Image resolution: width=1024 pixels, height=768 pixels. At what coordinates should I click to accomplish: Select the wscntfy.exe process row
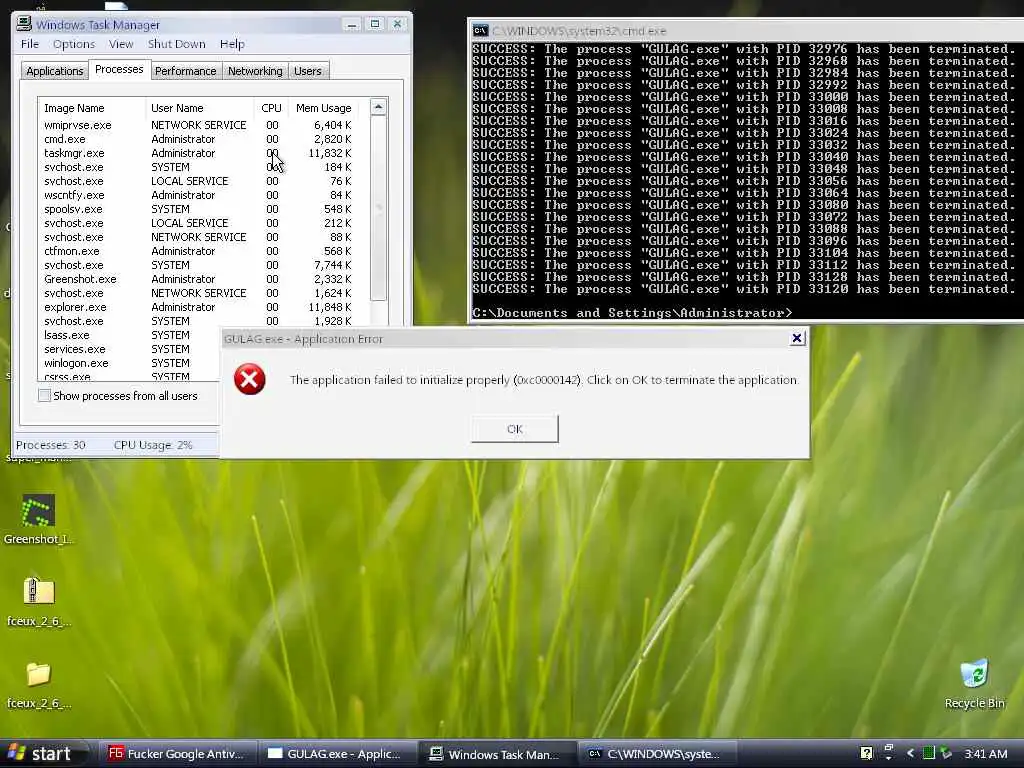198,195
